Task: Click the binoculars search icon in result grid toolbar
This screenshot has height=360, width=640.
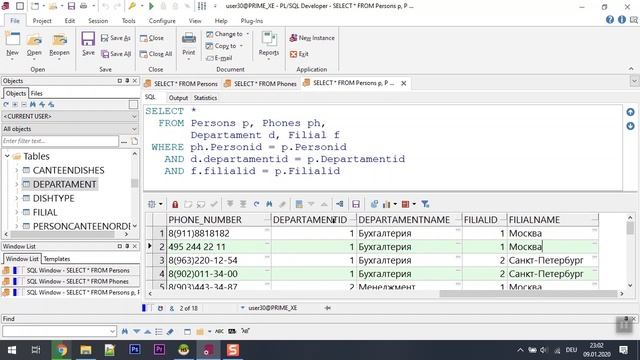Action: (x=269, y=204)
